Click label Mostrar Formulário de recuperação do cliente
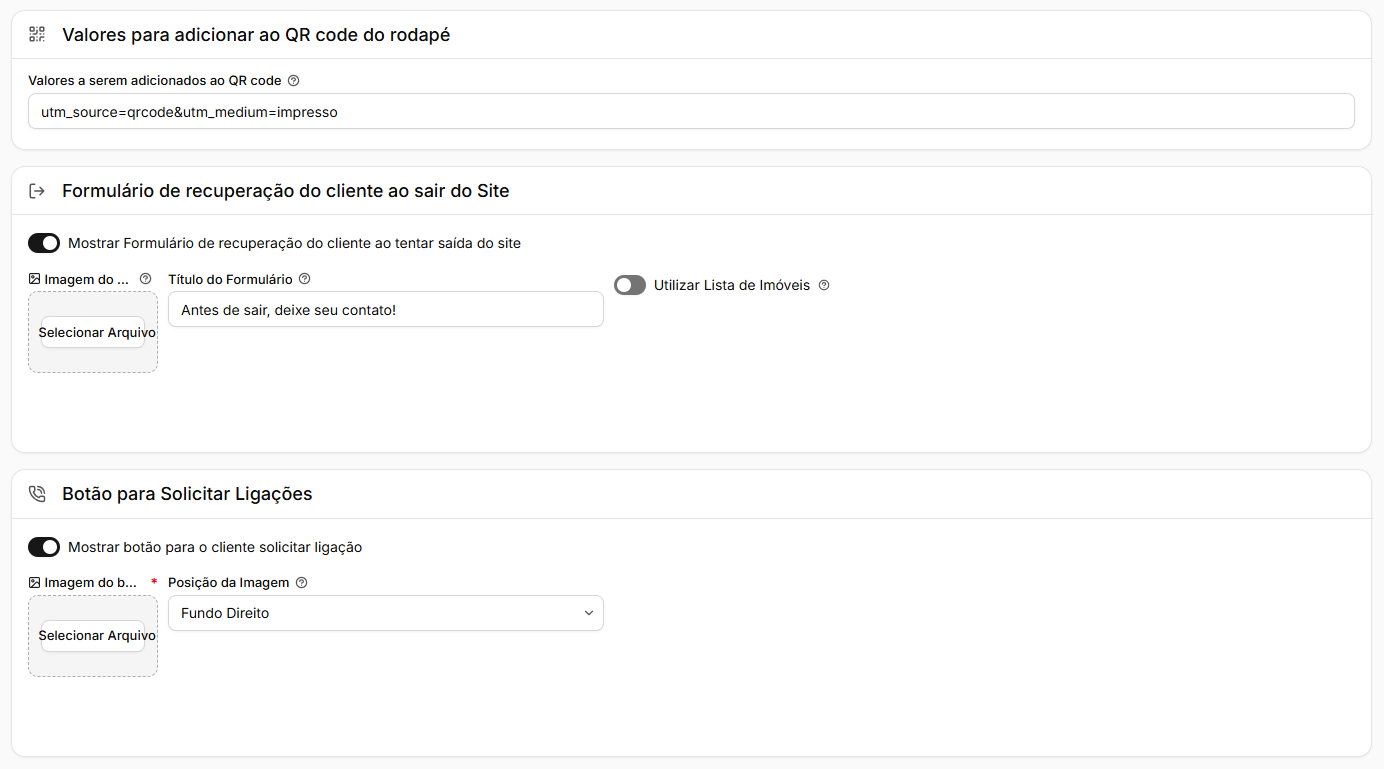1384x769 pixels. click(x=294, y=243)
